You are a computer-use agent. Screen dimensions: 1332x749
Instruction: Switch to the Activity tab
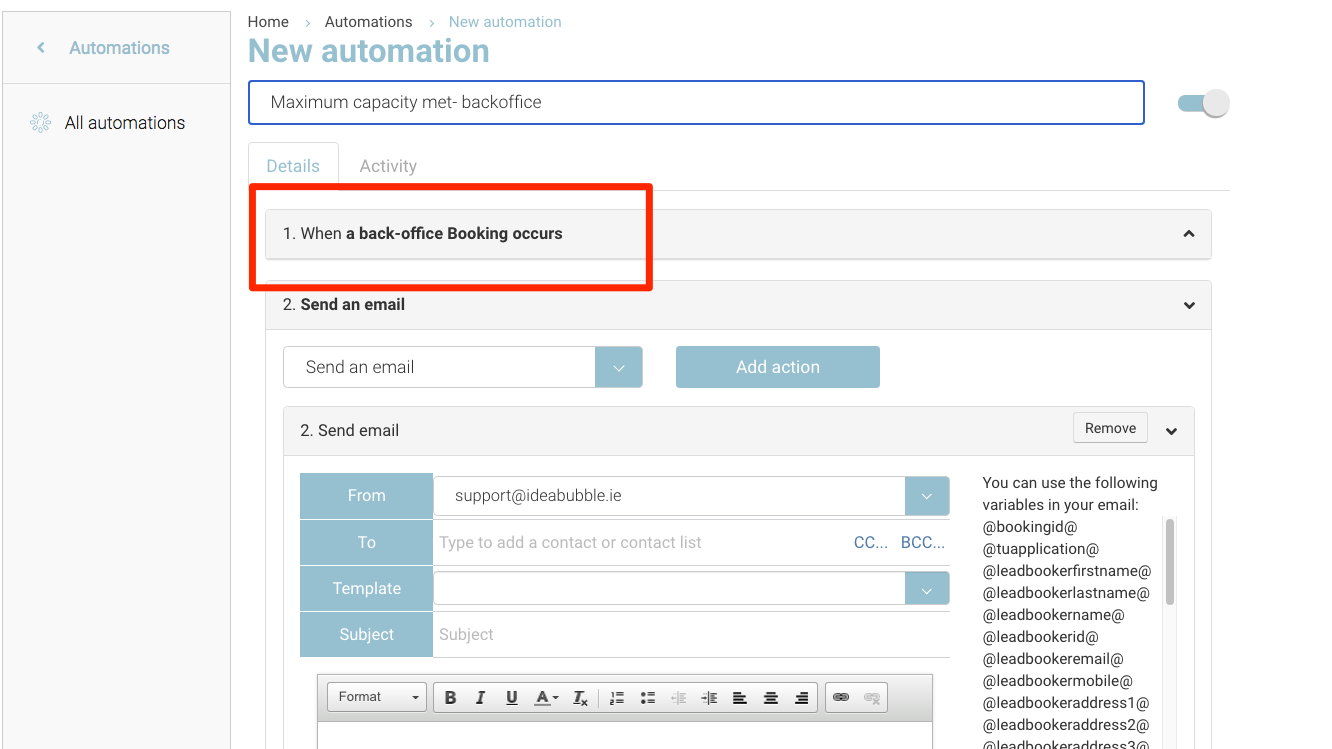pos(388,166)
